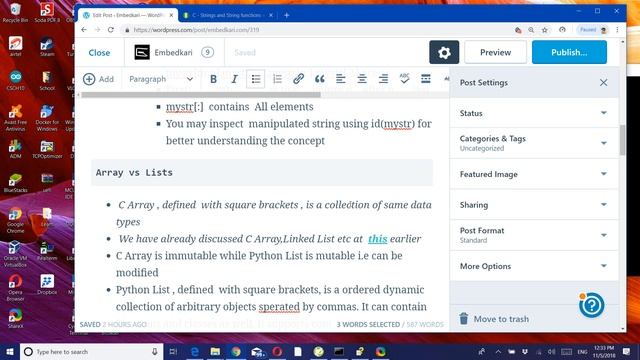Open the revisions count badge 9
The image size is (640, 360).
tap(207, 52)
